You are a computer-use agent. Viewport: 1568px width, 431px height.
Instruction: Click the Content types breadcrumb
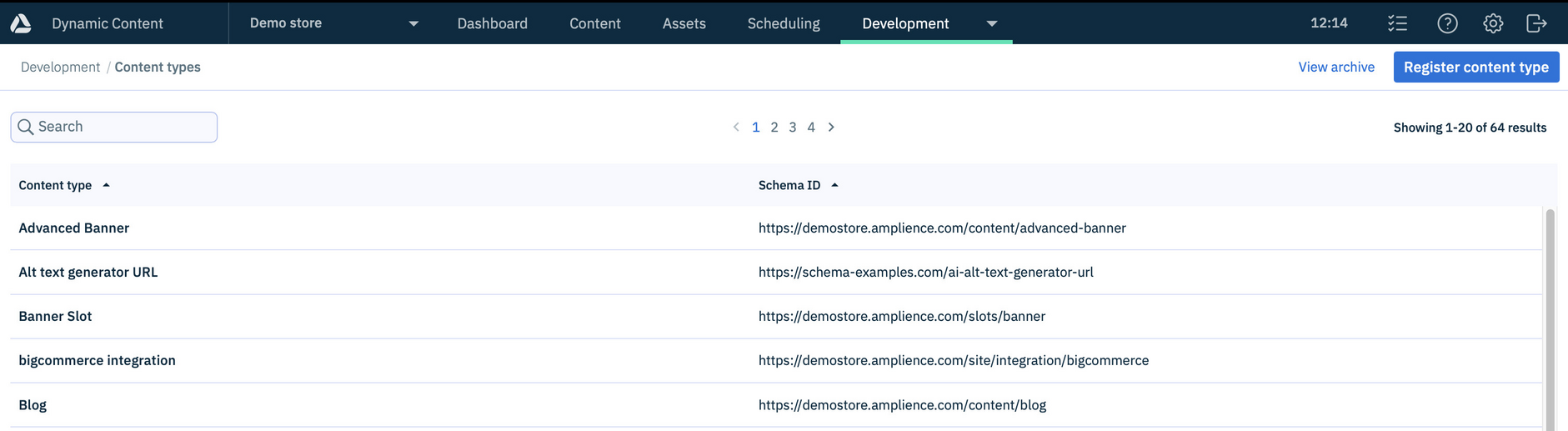(x=158, y=67)
